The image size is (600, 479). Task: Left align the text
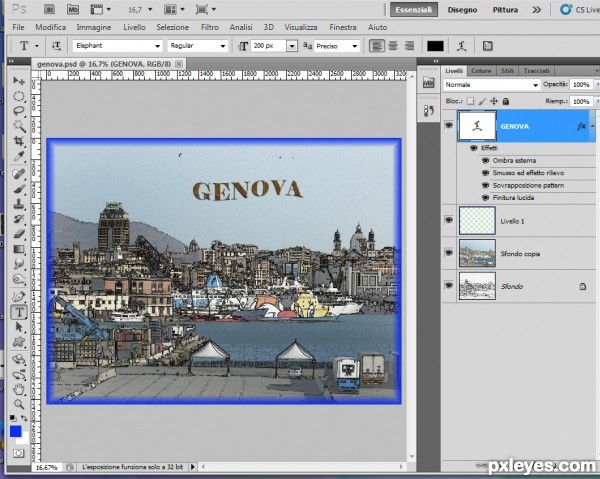tap(377, 46)
